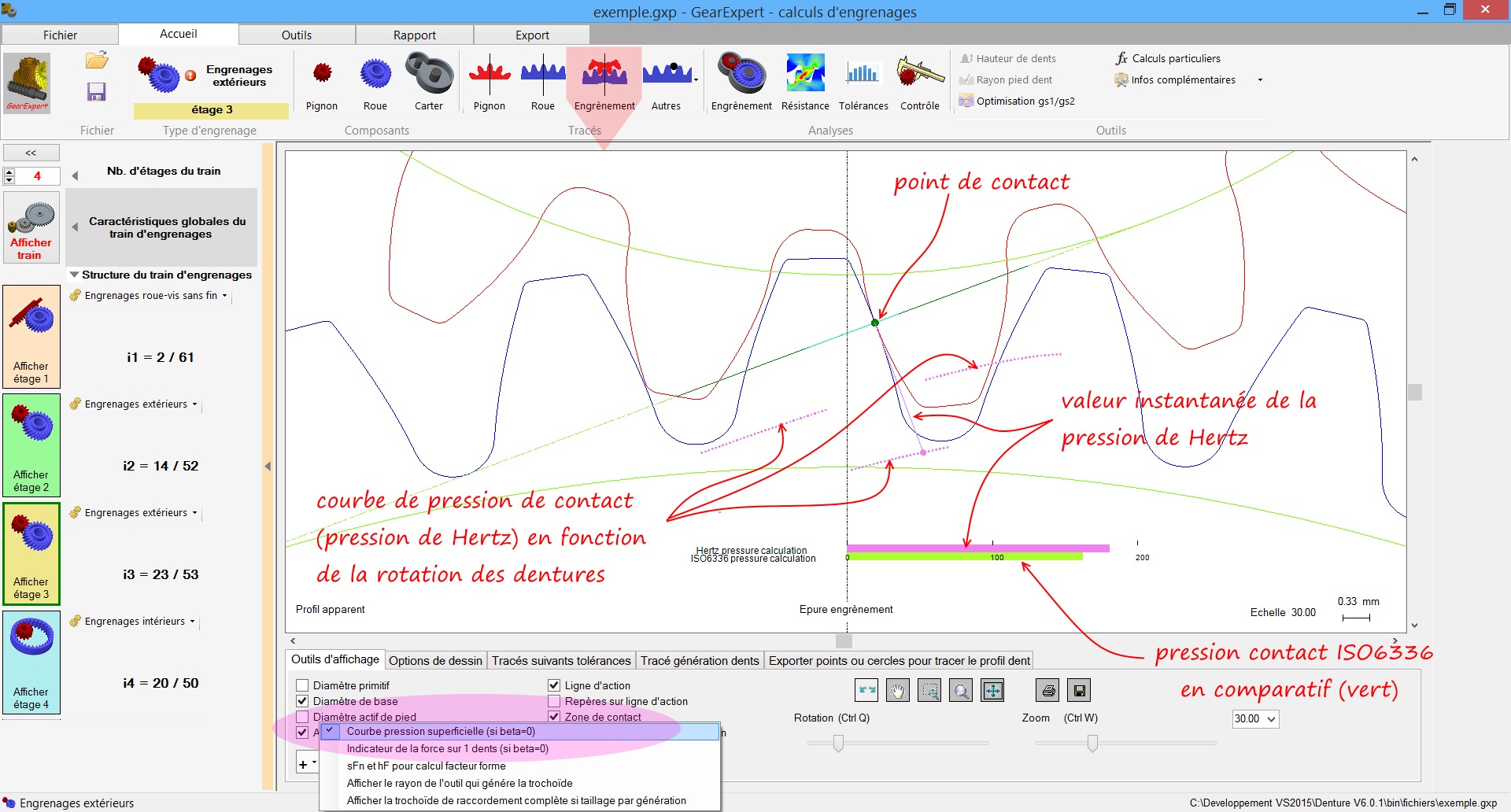The image size is (1511, 812).
Task: Open Pignon component icon in Composants
Action: (322, 73)
